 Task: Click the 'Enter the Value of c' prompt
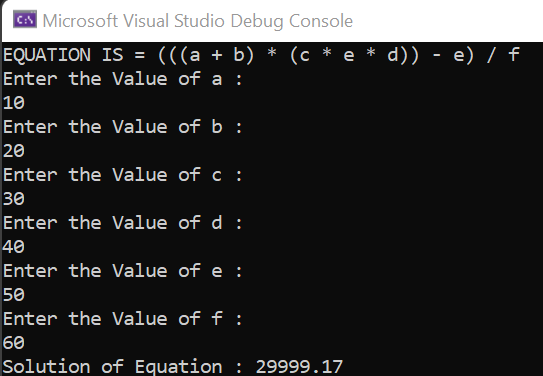coord(123,174)
